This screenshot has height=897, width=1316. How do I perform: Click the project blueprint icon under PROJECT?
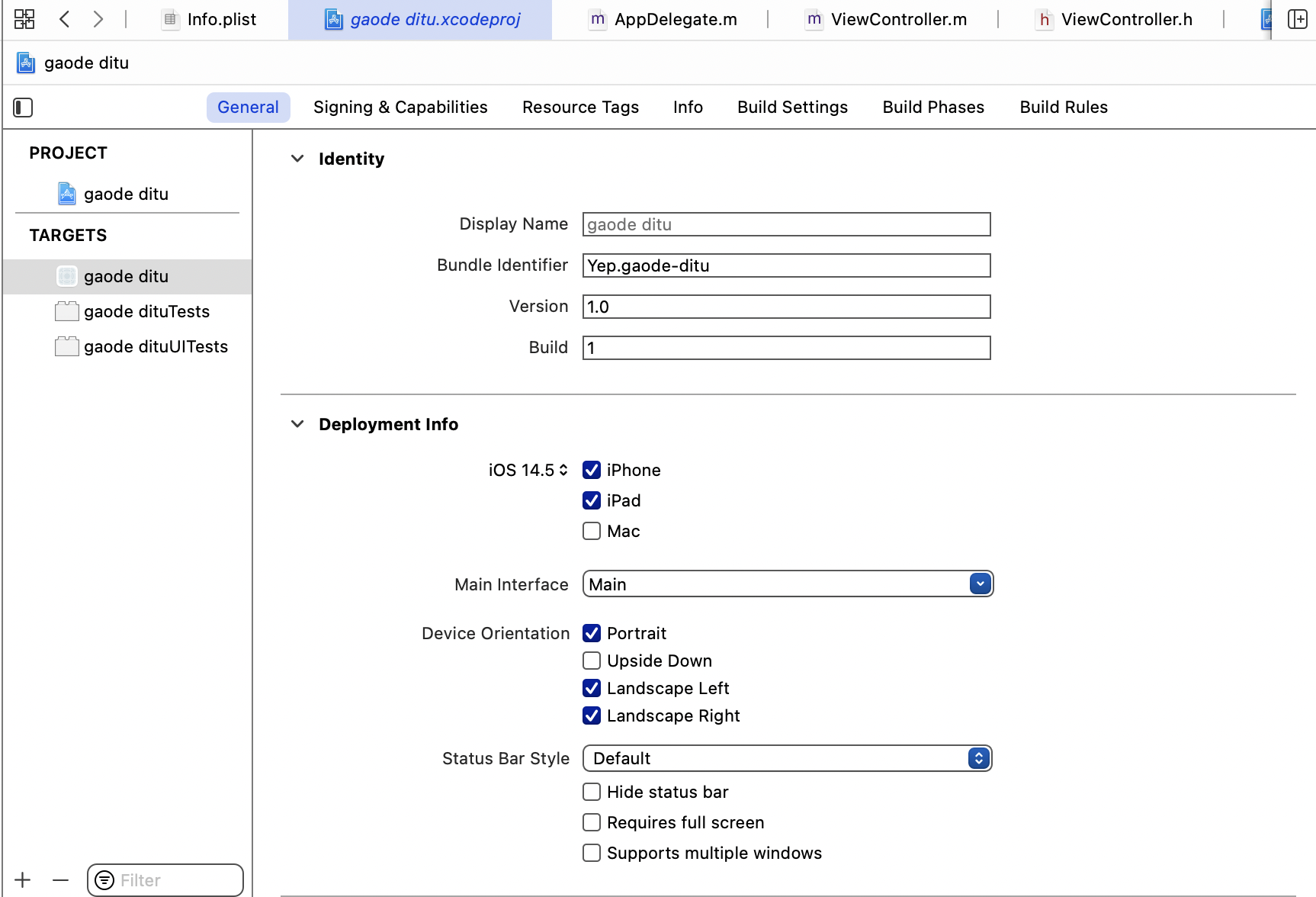pos(67,194)
